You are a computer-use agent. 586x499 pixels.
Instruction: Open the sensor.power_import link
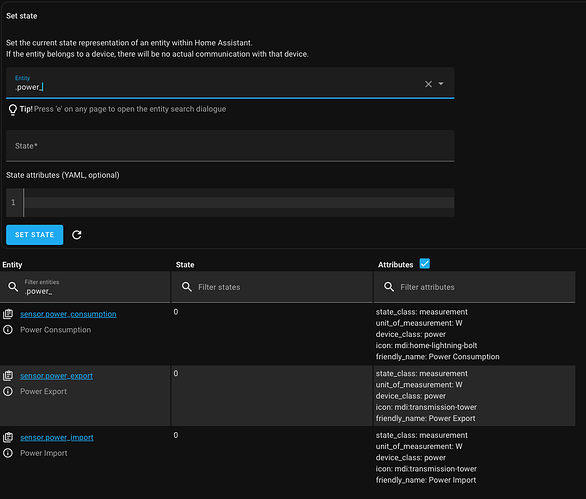click(57, 437)
